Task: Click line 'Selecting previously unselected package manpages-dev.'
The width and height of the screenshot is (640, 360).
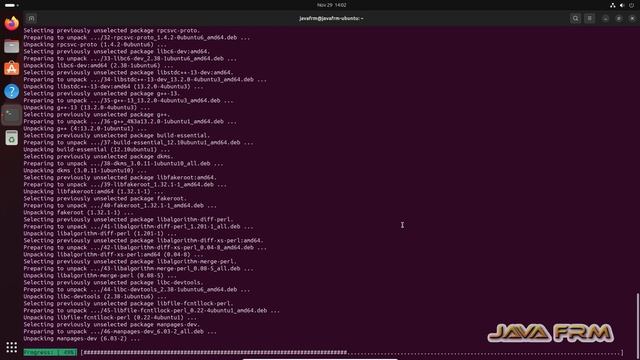Action: 112,324
